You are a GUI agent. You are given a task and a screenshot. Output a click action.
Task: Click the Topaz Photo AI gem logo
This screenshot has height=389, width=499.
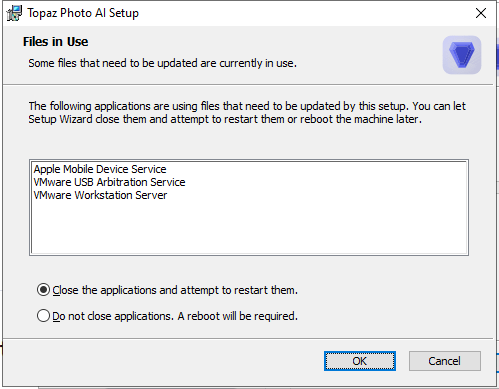click(x=462, y=55)
